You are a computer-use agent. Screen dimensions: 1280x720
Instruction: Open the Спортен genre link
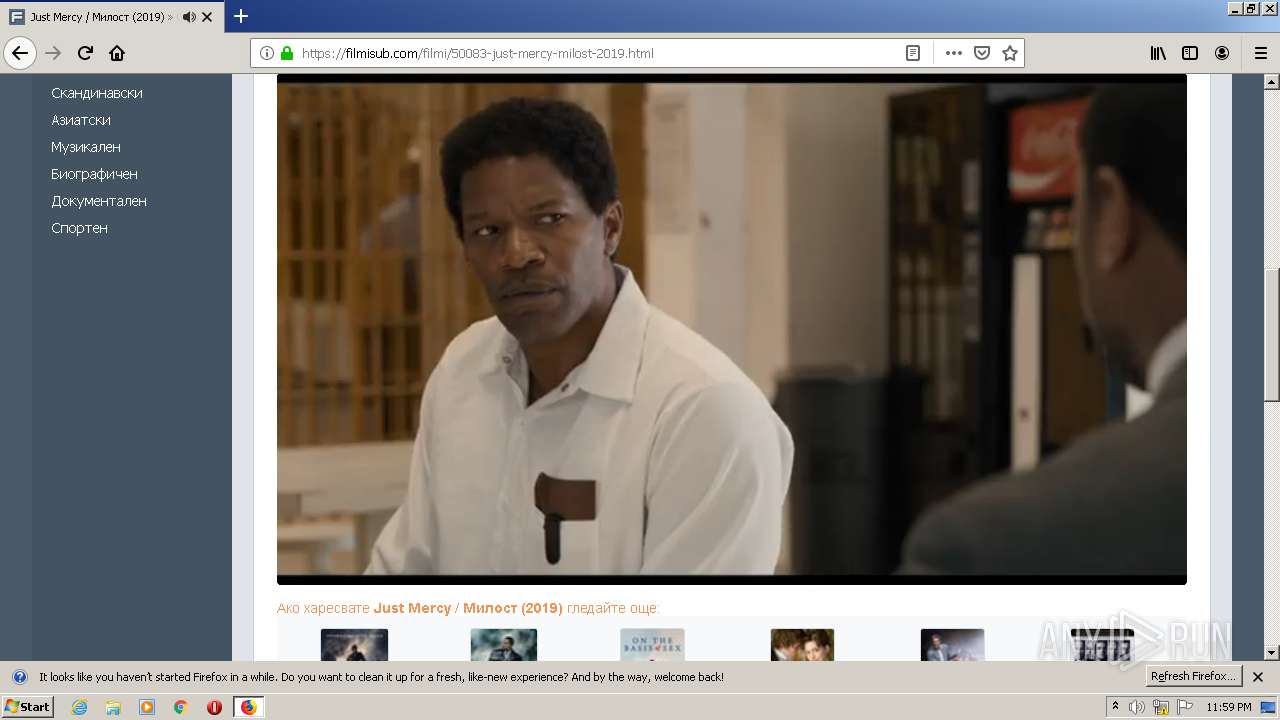click(x=80, y=228)
